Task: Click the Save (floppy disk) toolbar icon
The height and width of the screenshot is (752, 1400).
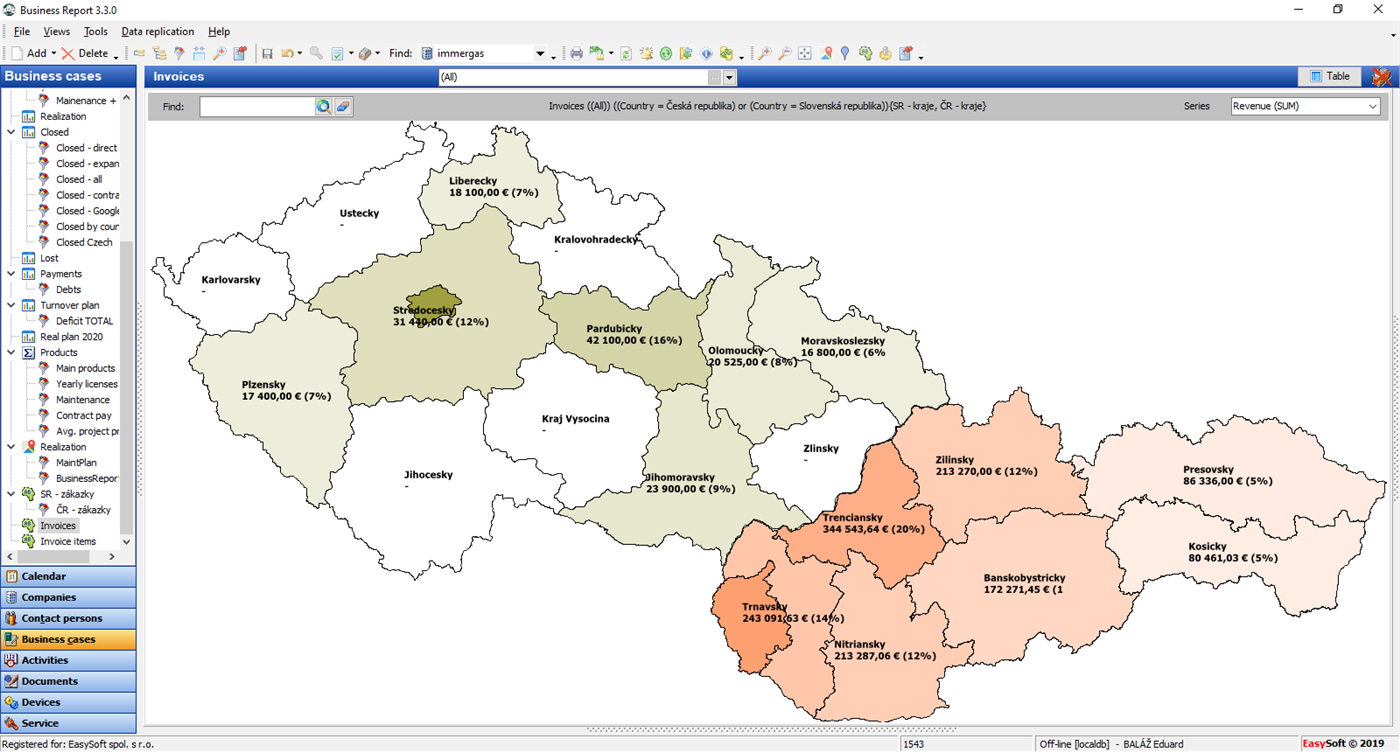Action: pos(267,54)
